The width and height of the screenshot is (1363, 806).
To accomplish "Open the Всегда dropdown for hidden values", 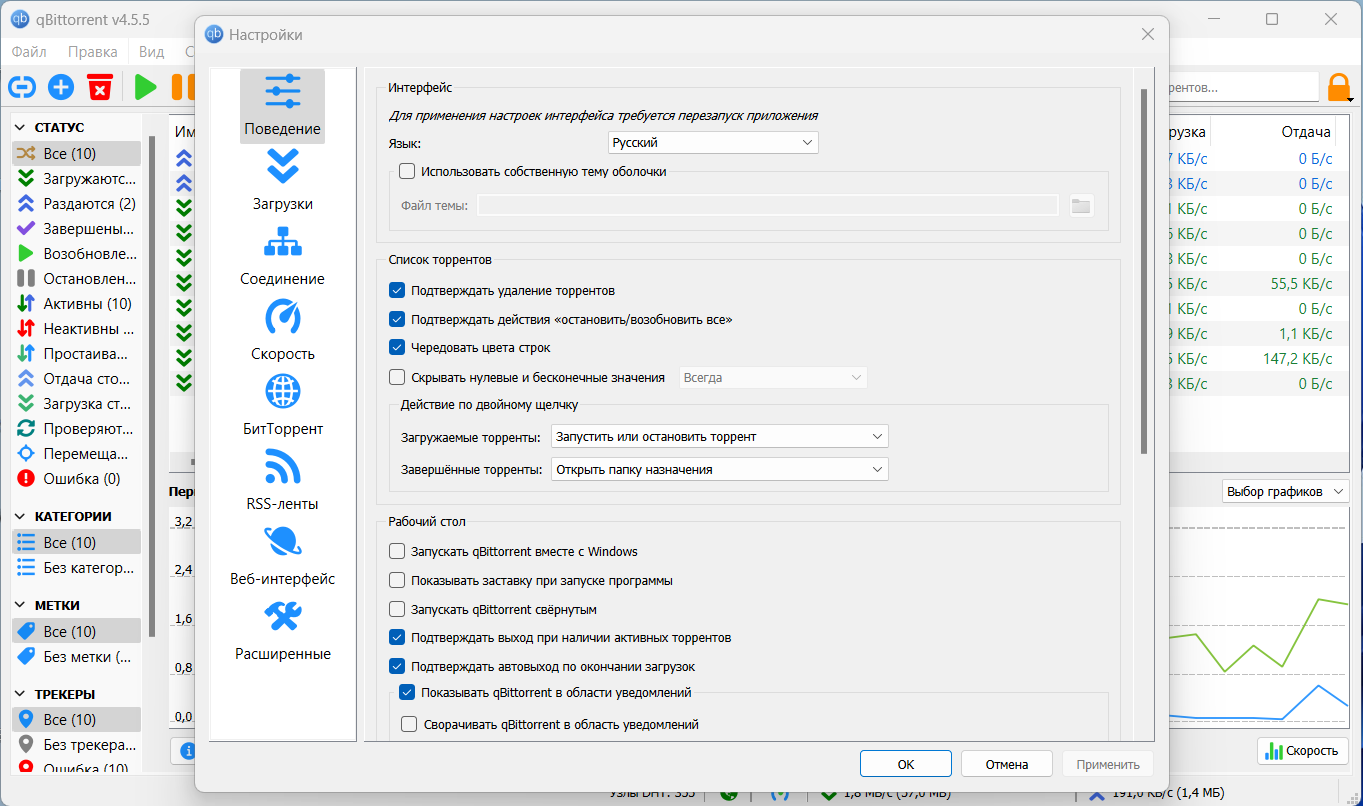I will [x=773, y=377].
